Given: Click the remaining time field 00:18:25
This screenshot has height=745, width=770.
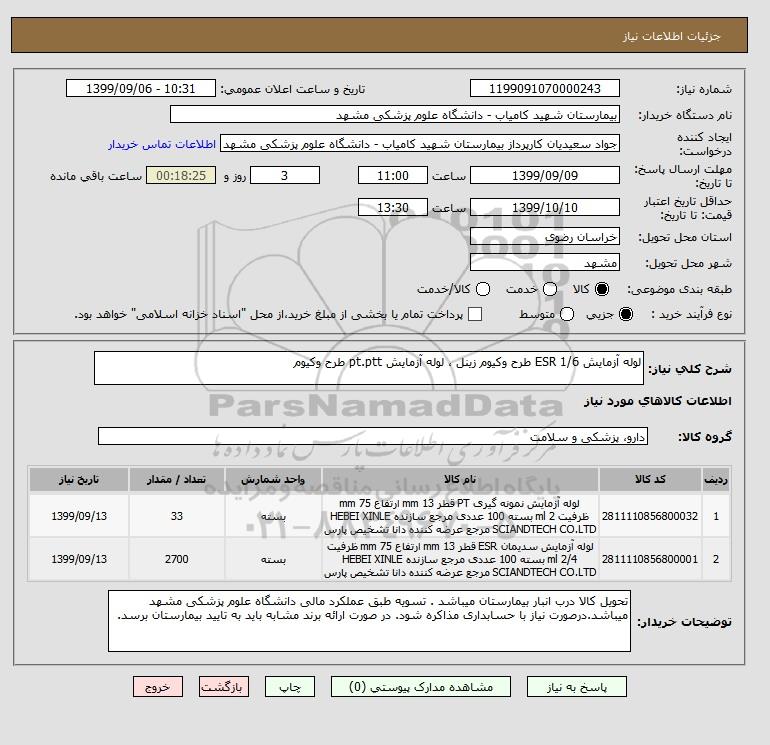Looking at the screenshot, I should click(x=181, y=175).
